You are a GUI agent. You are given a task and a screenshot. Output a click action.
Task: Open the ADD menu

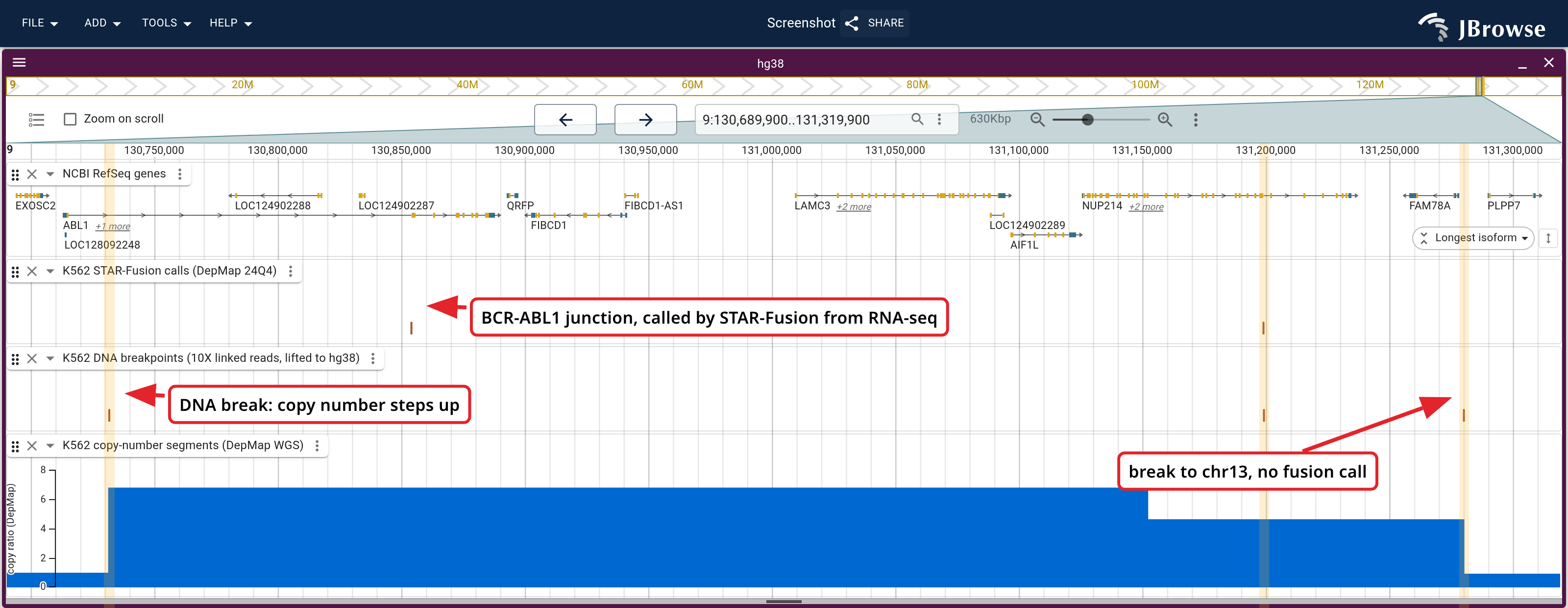click(102, 23)
